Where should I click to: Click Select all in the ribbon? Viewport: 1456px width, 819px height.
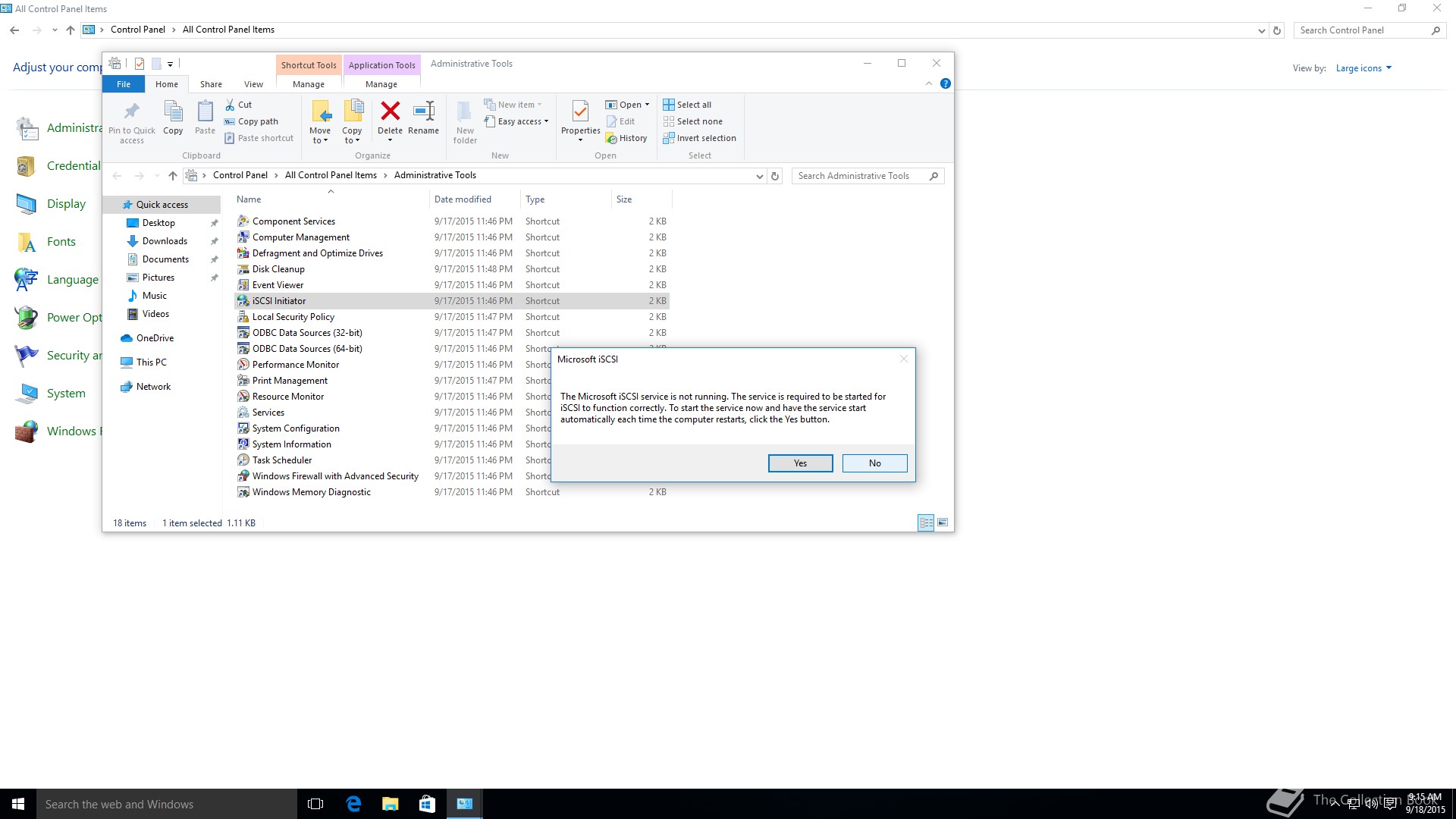point(687,105)
